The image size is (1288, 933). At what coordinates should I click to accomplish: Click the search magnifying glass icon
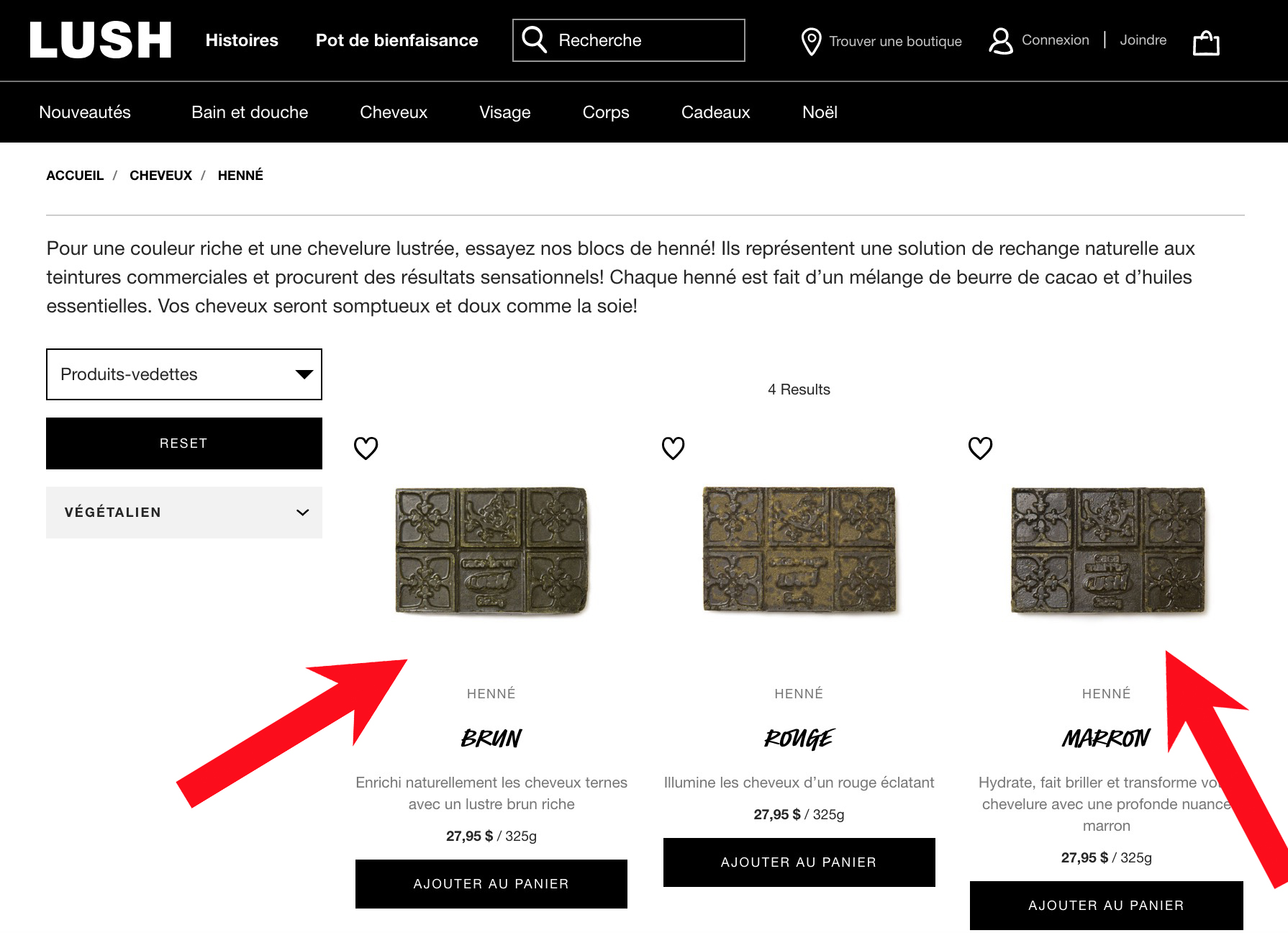pos(534,40)
